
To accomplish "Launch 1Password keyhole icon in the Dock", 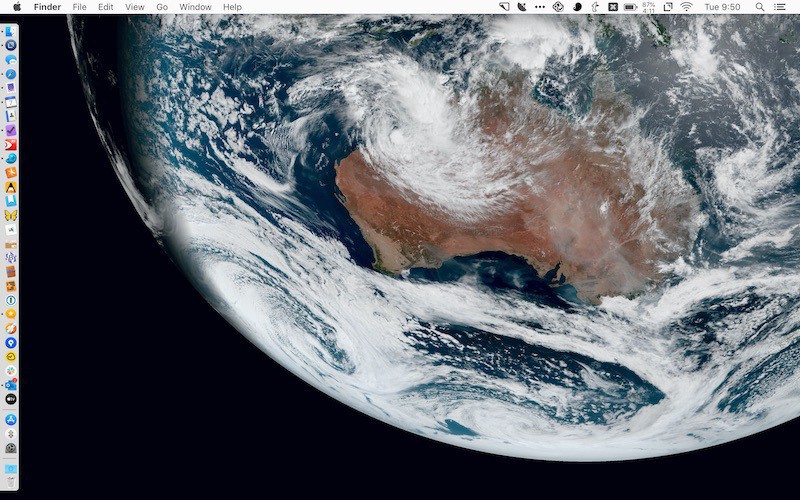I will pyautogui.click(x=11, y=300).
